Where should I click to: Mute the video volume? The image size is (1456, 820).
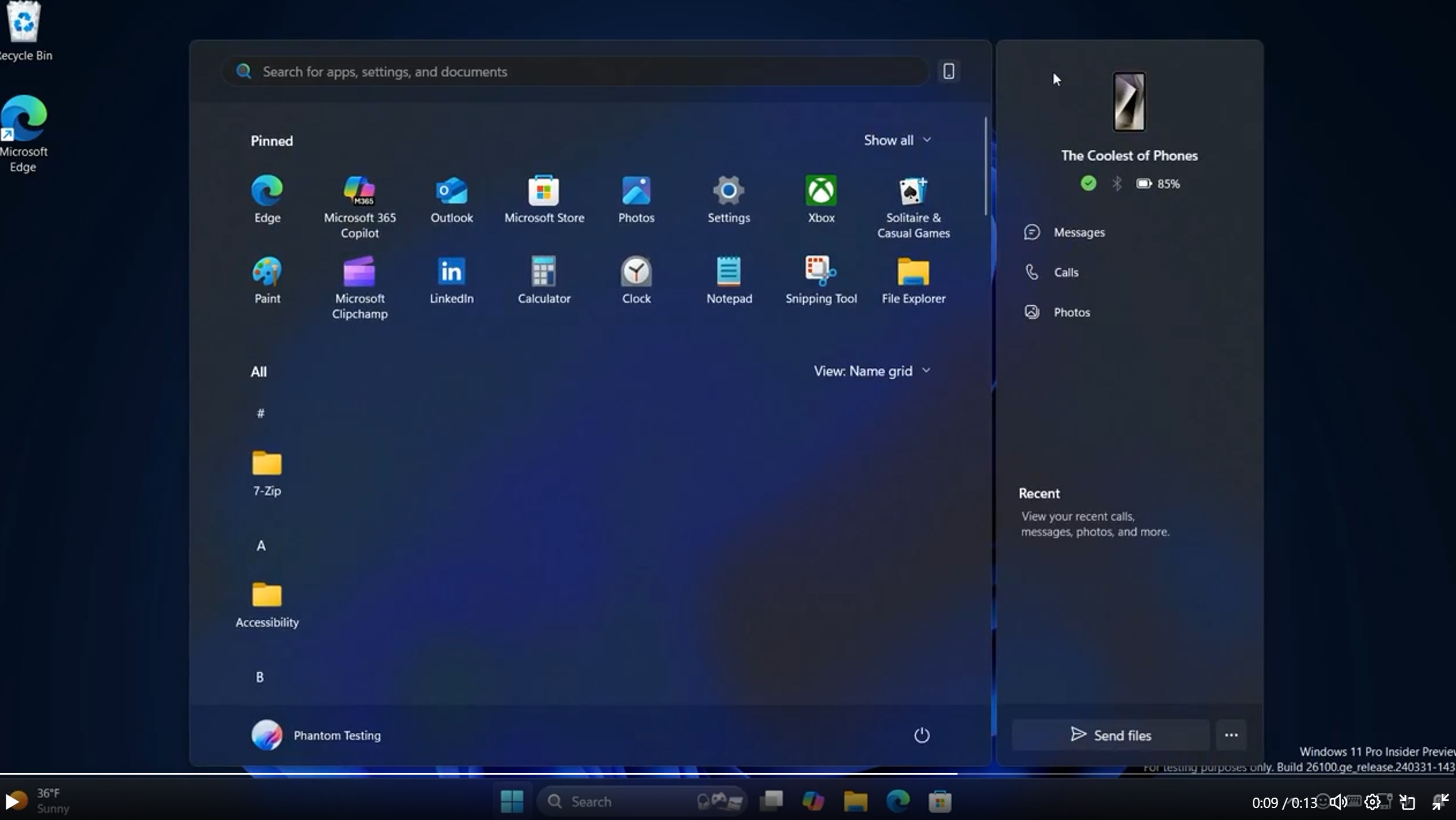1338,802
